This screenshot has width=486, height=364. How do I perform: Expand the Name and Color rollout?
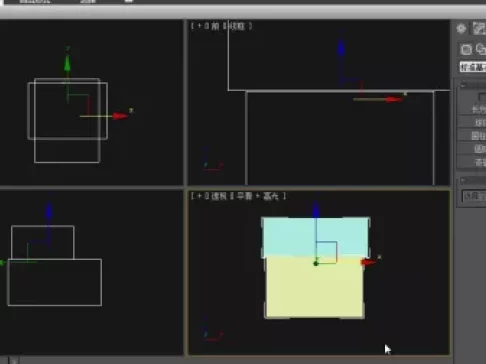pyautogui.click(x=463, y=181)
